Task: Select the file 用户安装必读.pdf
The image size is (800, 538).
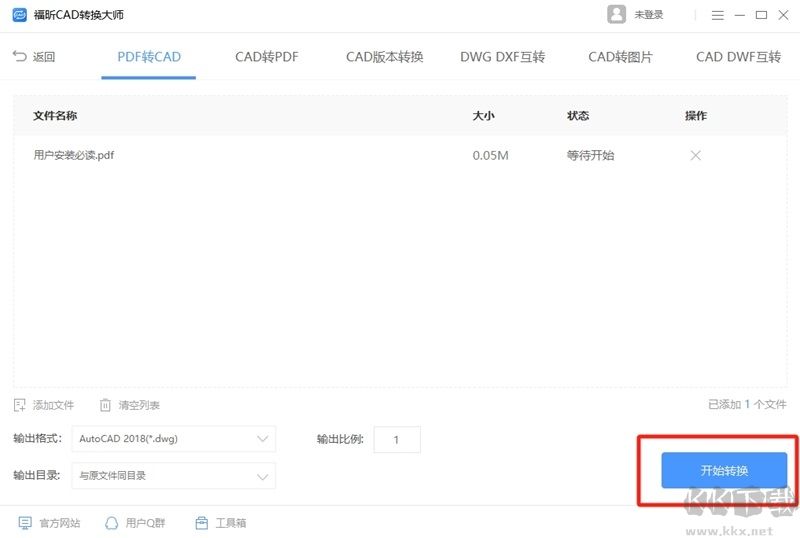Action: pyautogui.click(x=74, y=155)
